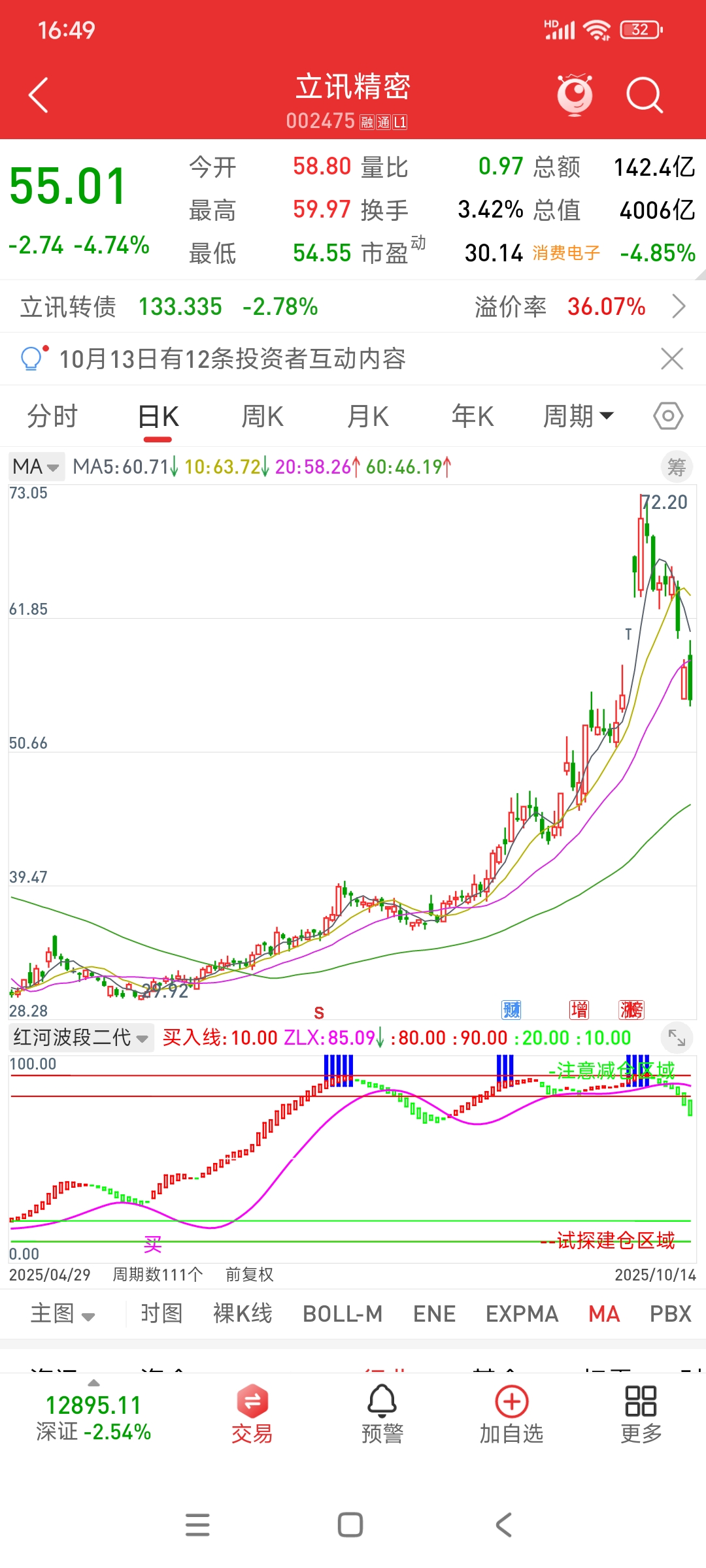Choose the EXPMA indicator

(x=522, y=1314)
